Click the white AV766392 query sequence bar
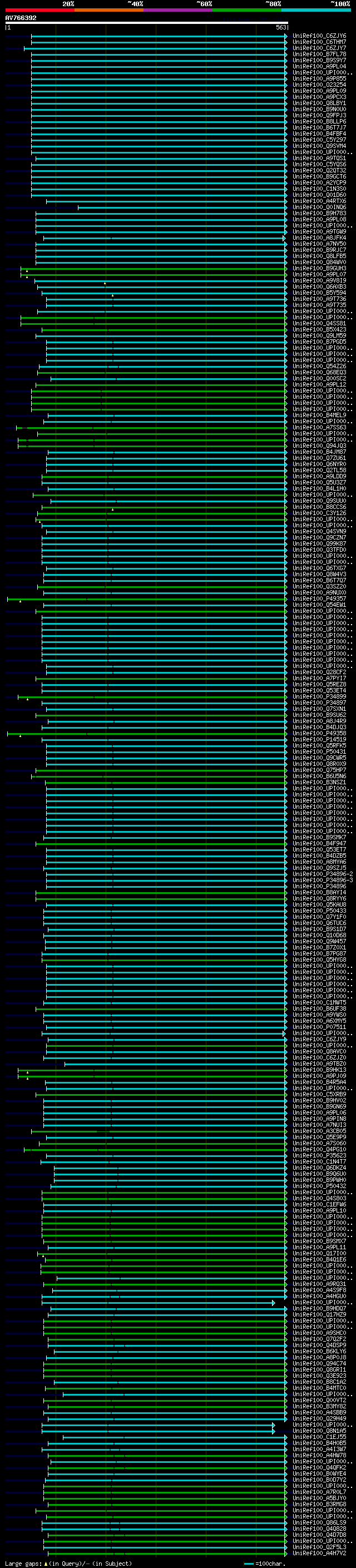This screenshot has width=356, height=1568. 146,22
